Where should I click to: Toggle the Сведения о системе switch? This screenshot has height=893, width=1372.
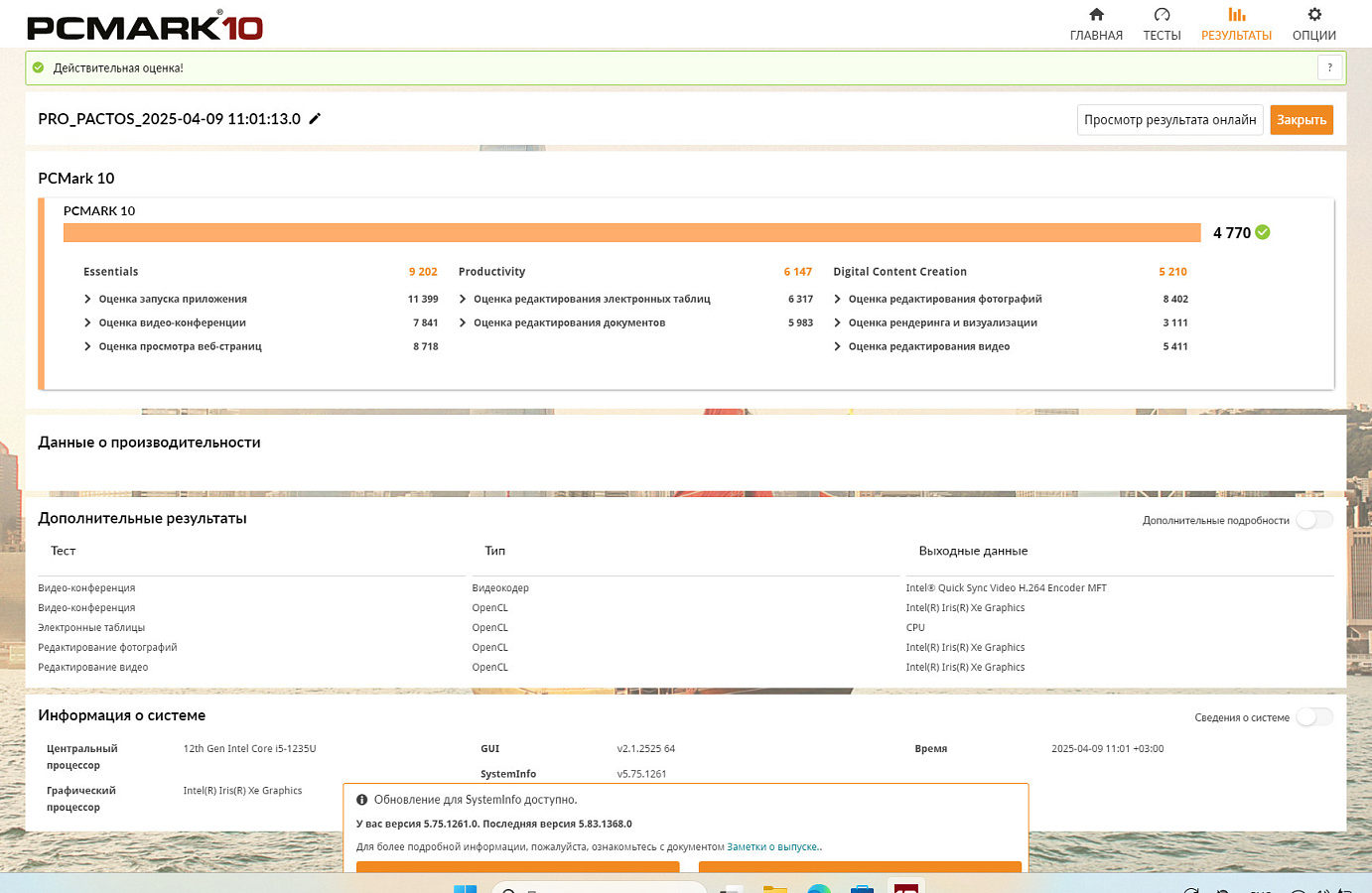(1314, 717)
